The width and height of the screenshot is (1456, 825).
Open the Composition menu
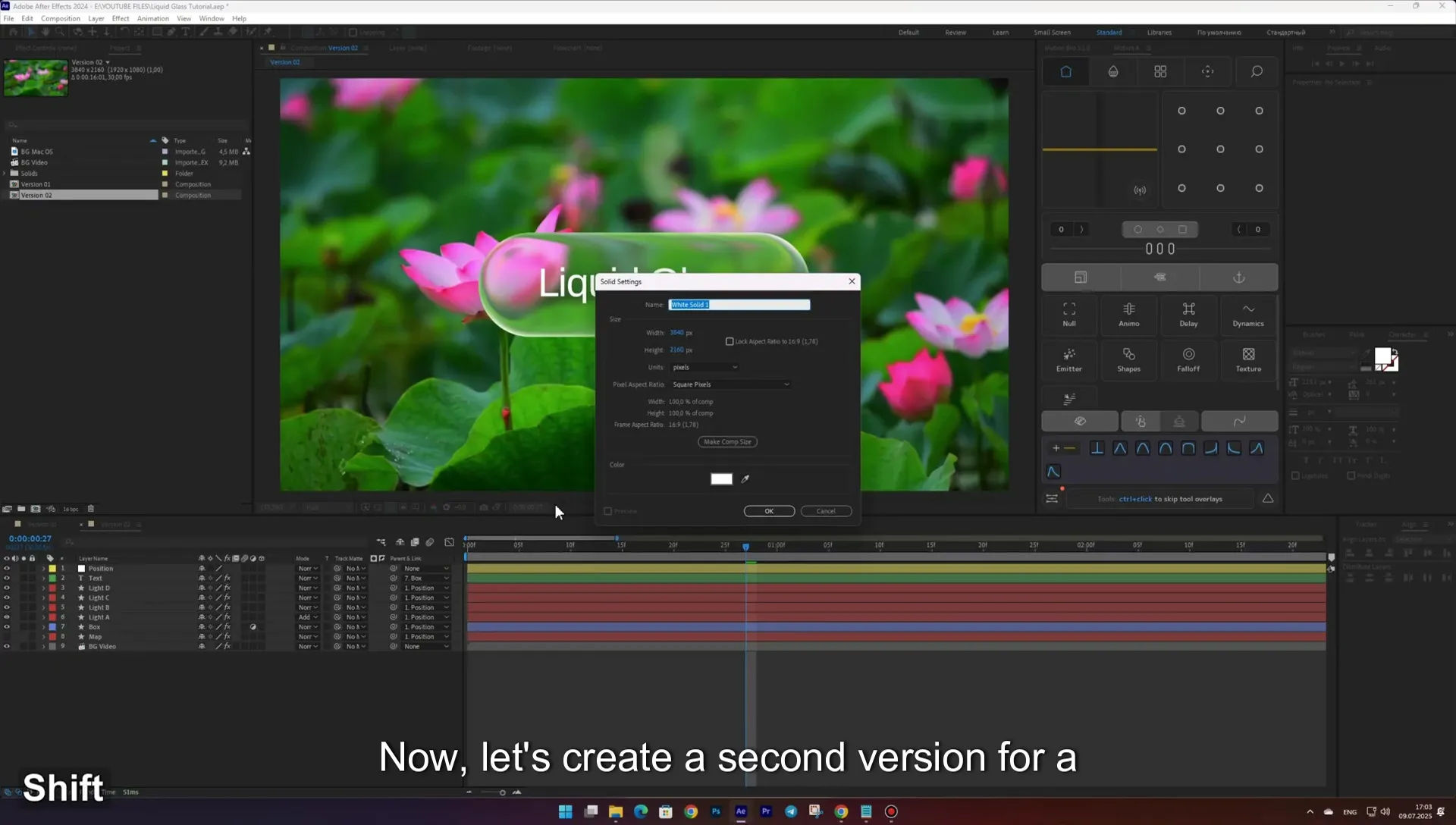click(x=60, y=18)
